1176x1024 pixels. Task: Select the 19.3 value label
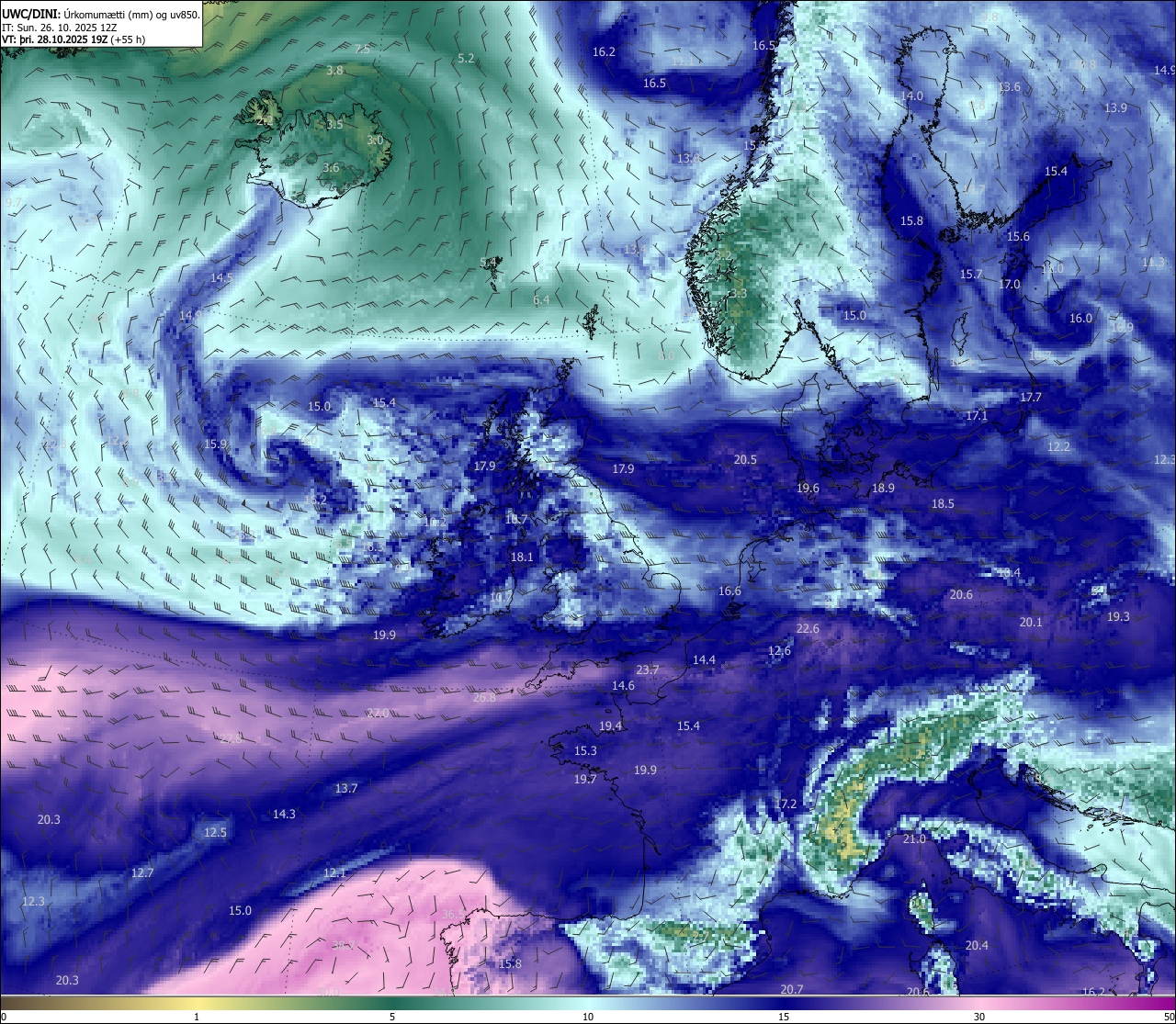coord(1118,616)
